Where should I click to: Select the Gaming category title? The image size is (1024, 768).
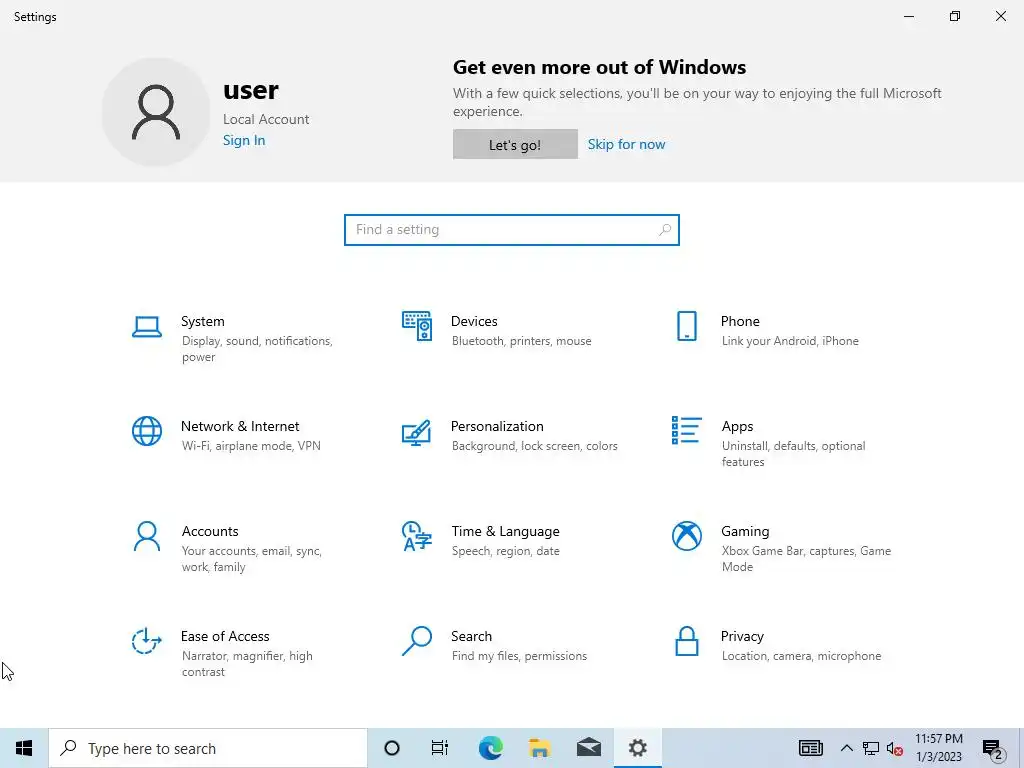click(x=744, y=532)
